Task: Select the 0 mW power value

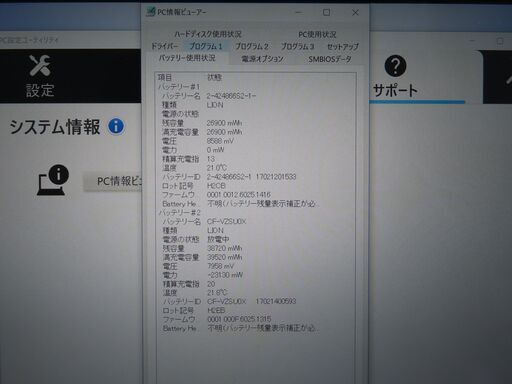Action: click(216, 150)
